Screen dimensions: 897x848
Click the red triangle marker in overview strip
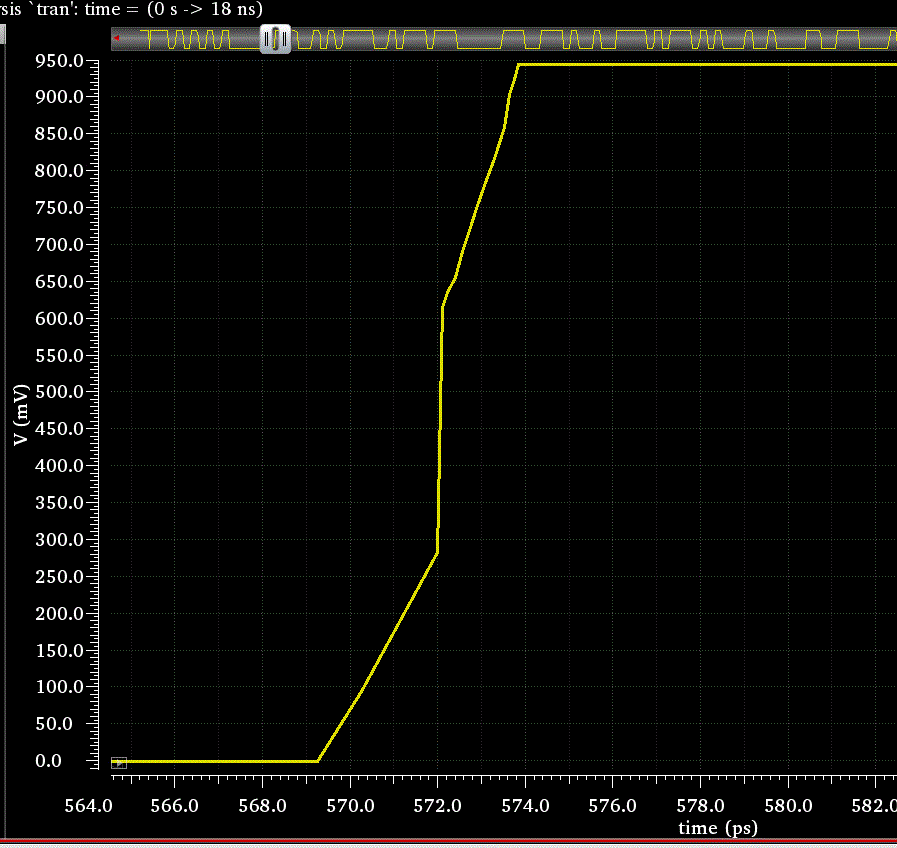[117, 38]
